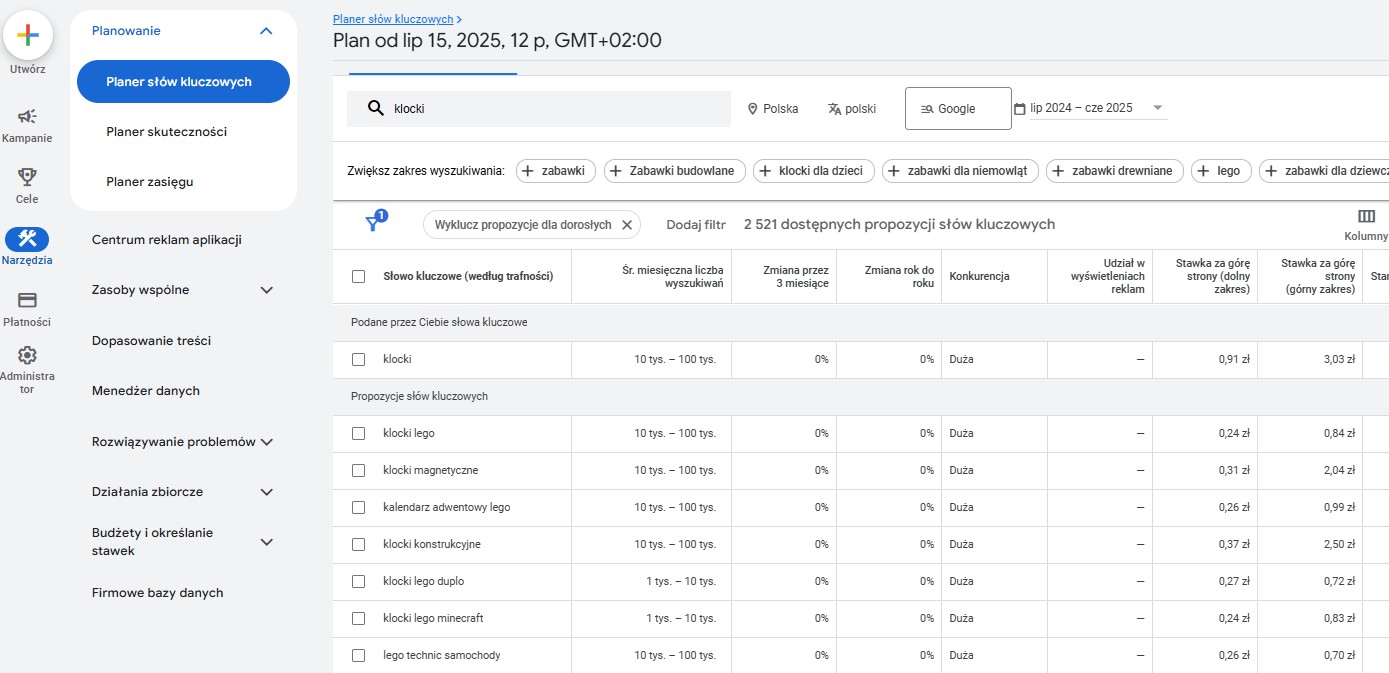Expand Zasoby wspólne section
This screenshot has height=673, width=1389.
(266, 290)
